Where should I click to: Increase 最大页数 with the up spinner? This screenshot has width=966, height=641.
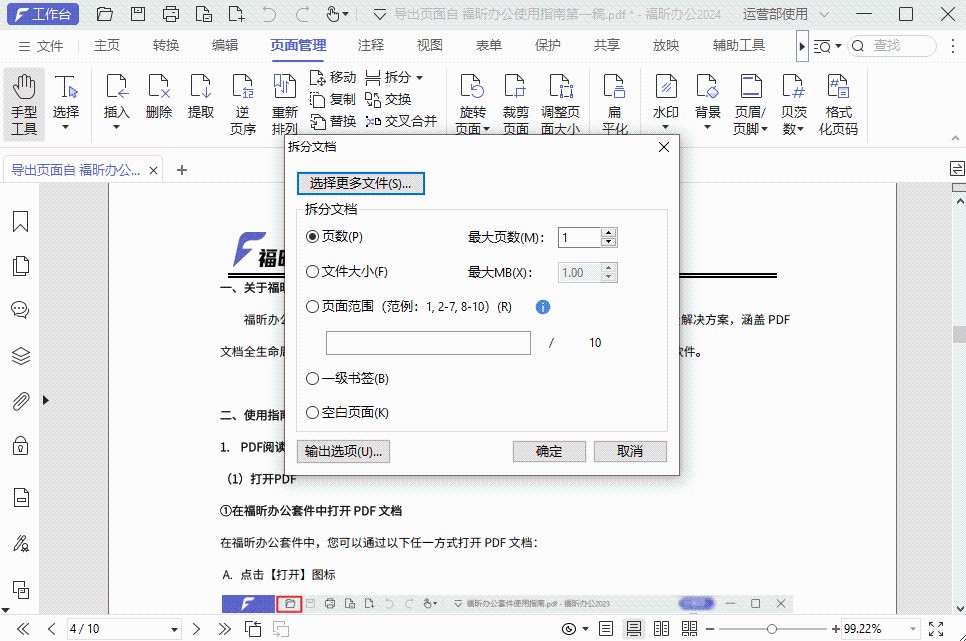[609, 232]
